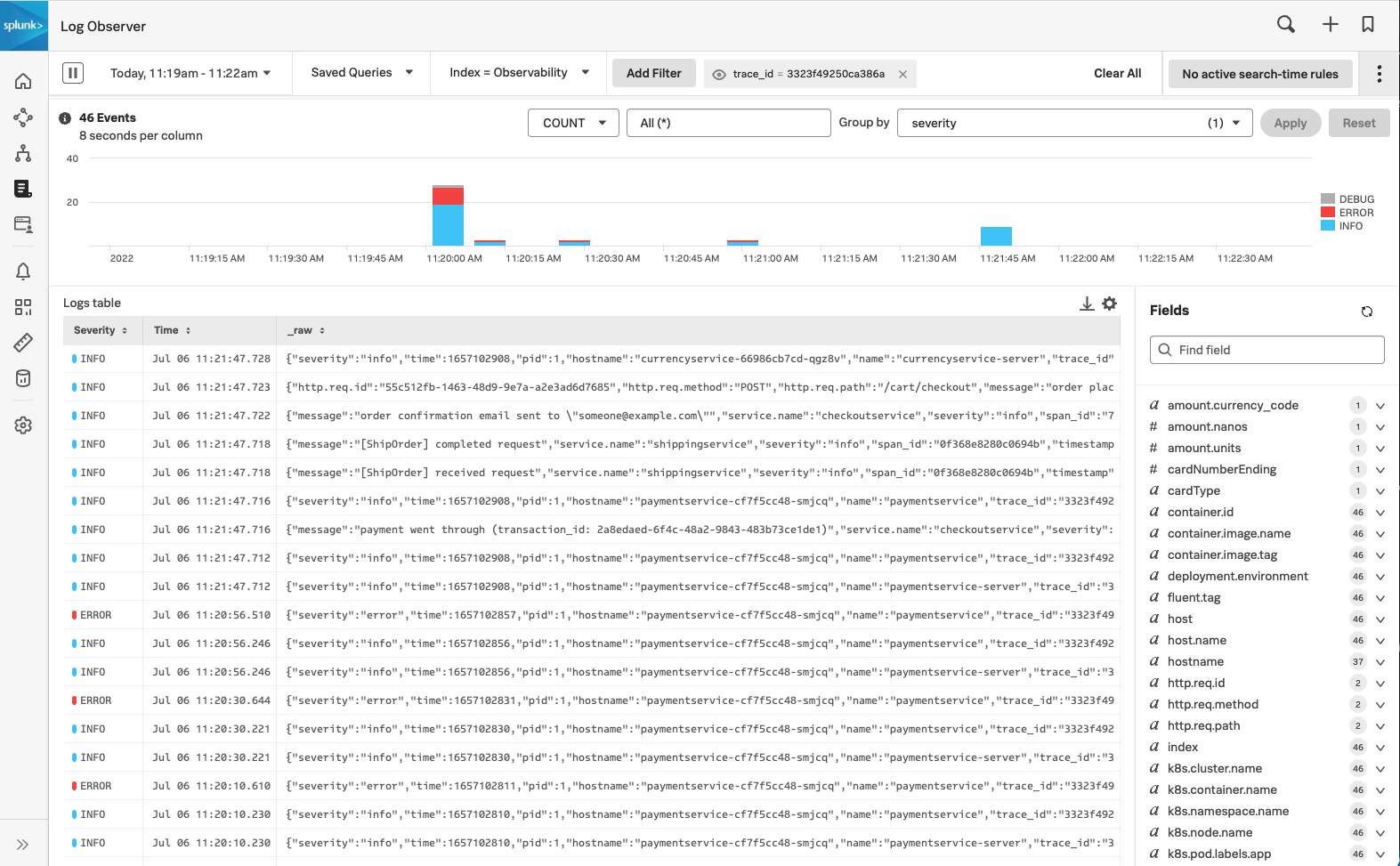
Task: Toggle trace_id filter eye icon
Action: [x=719, y=75]
